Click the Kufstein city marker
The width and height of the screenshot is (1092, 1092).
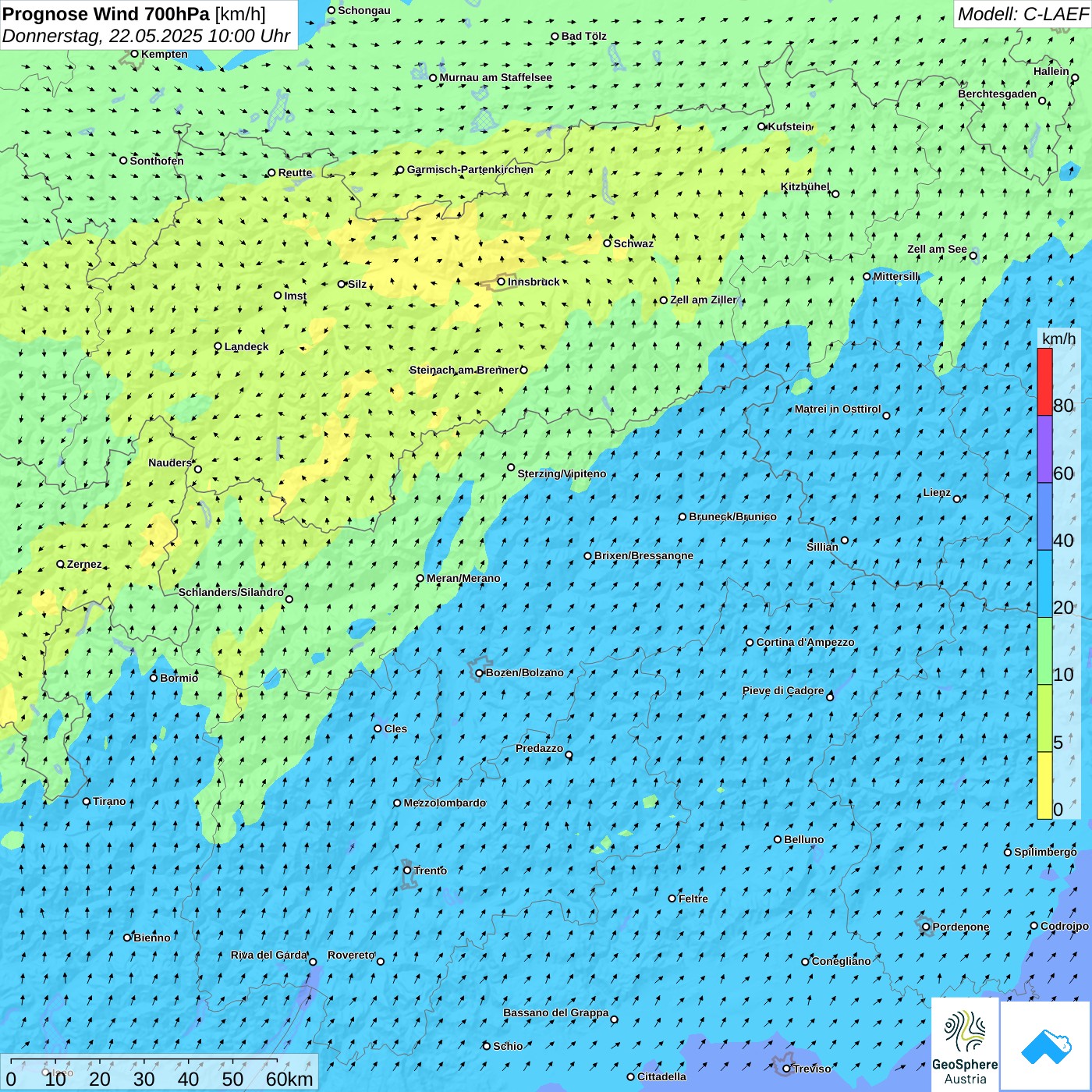pos(762,126)
